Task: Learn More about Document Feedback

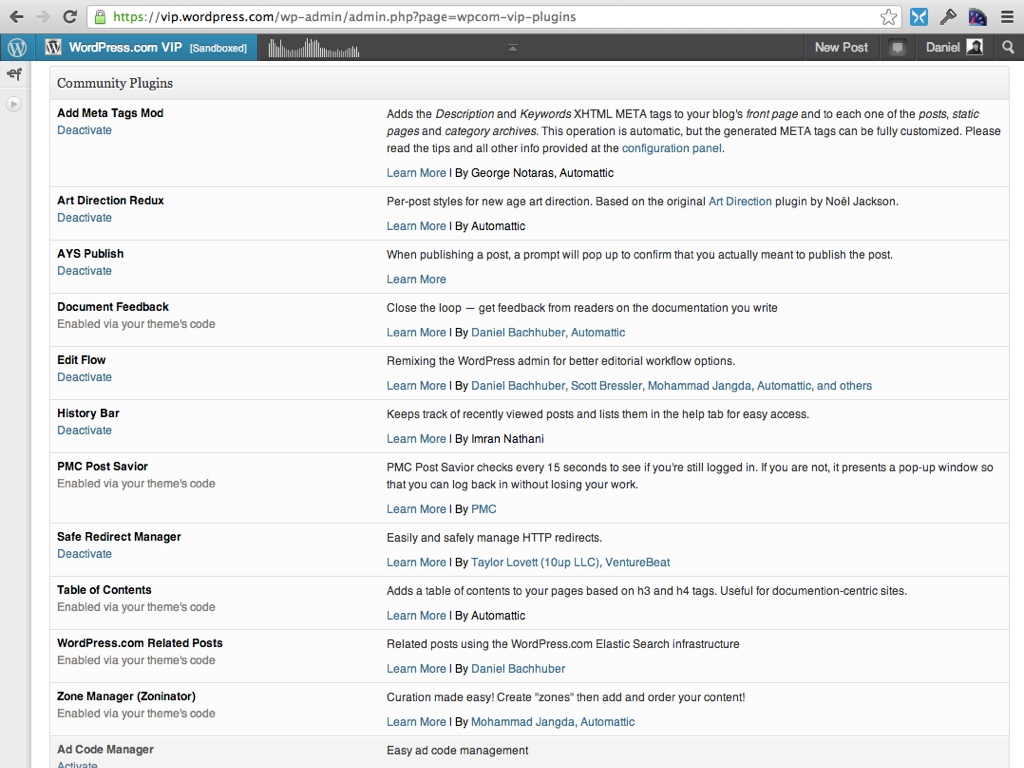Action: tap(416, 332)
